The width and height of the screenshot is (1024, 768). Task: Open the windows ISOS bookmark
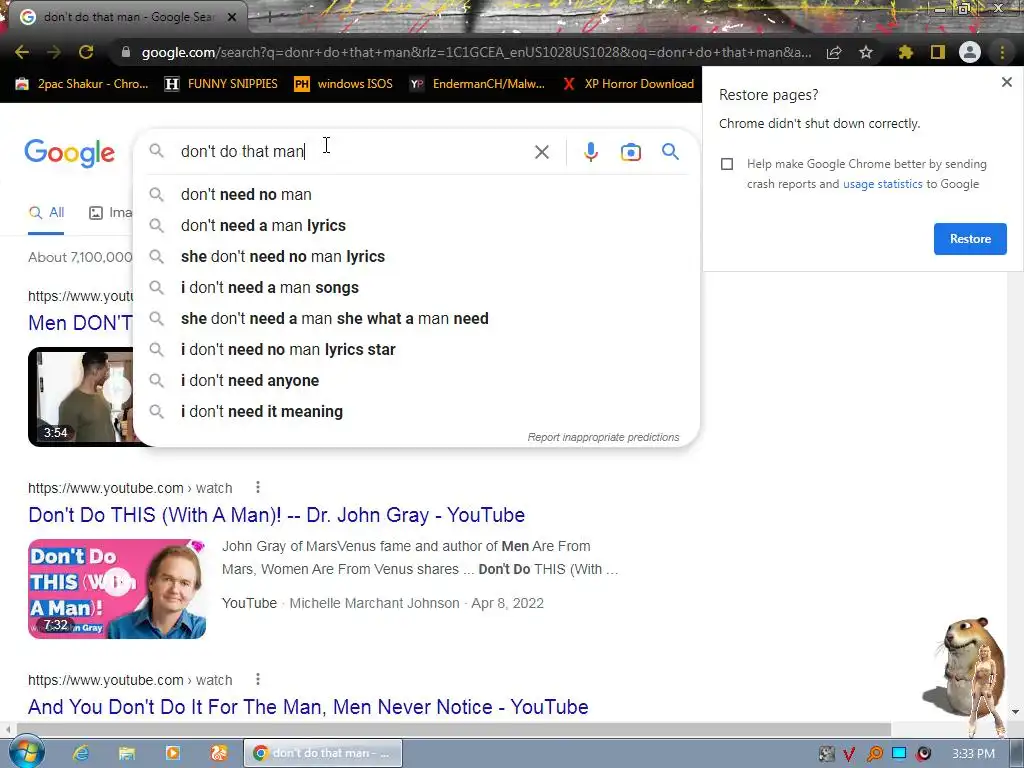344,84
